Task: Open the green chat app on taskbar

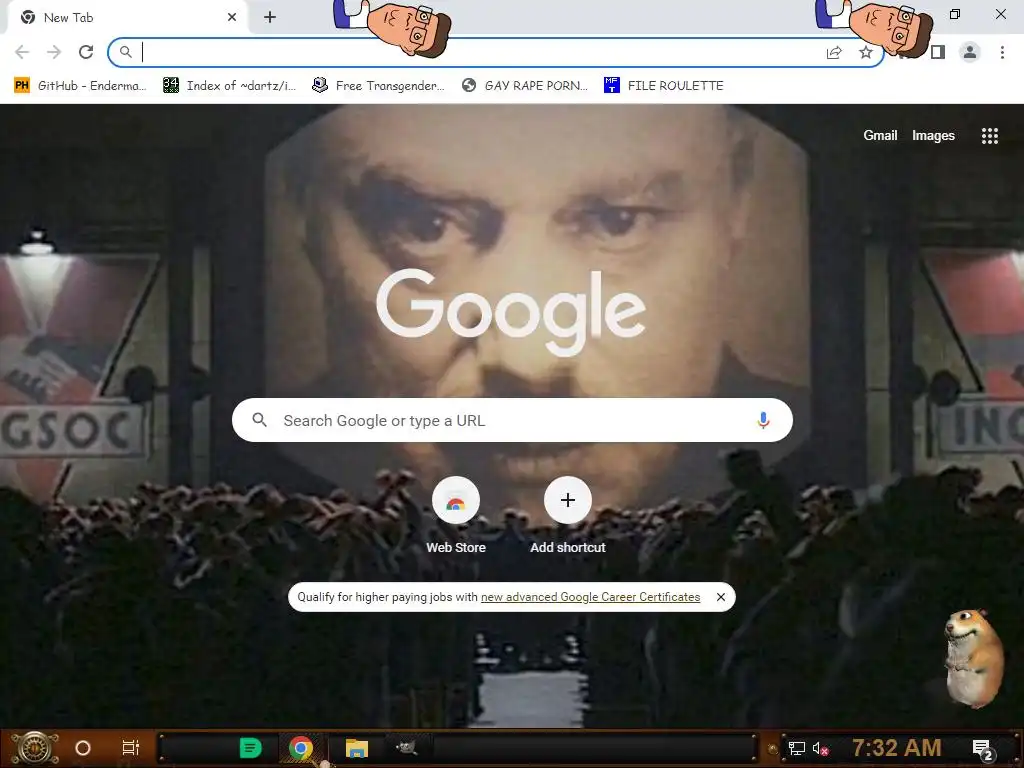Action: point(250,748)
